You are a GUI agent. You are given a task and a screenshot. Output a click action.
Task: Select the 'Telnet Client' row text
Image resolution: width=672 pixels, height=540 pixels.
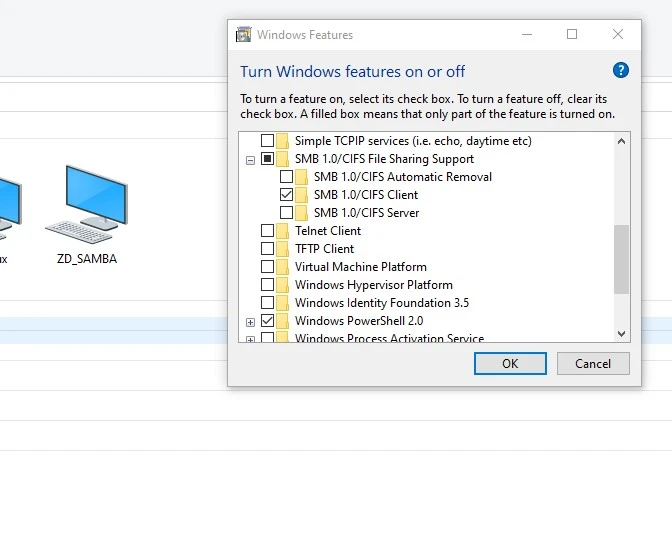click(x=328, y=231)
